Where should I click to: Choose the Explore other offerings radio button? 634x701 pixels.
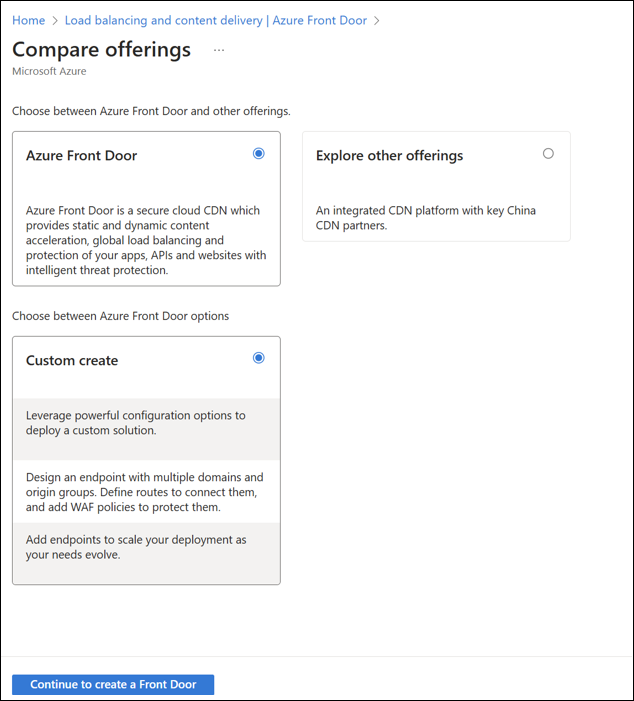(x=548, y=154)
